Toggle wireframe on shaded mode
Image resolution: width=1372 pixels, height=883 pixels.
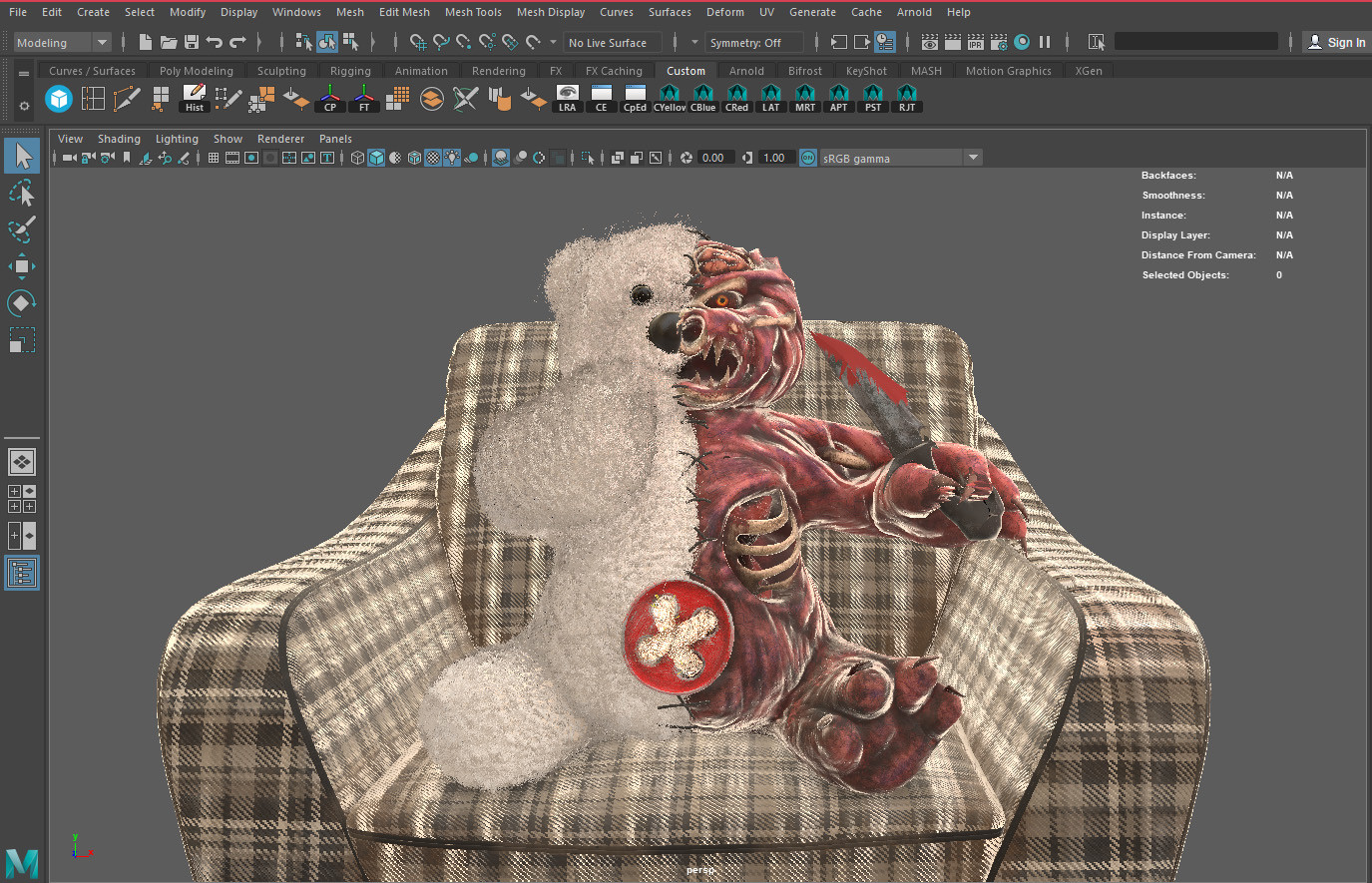click(x=414, y=158)
